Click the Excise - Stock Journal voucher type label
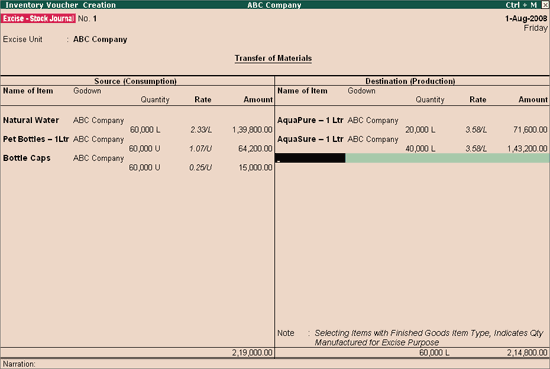The height and width of the screenshot is (369, 550). [38, 19]
